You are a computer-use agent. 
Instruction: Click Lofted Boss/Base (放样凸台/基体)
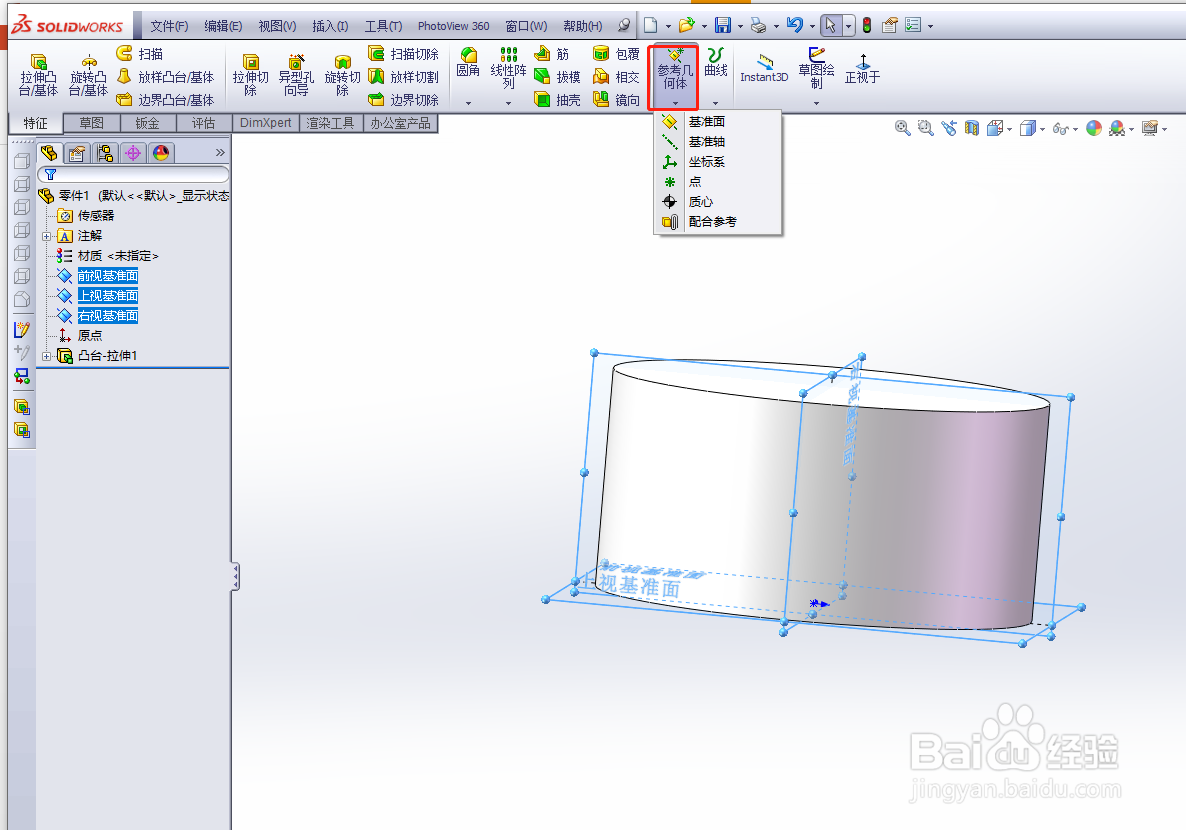pyautogui.click(x=166, y=76)
